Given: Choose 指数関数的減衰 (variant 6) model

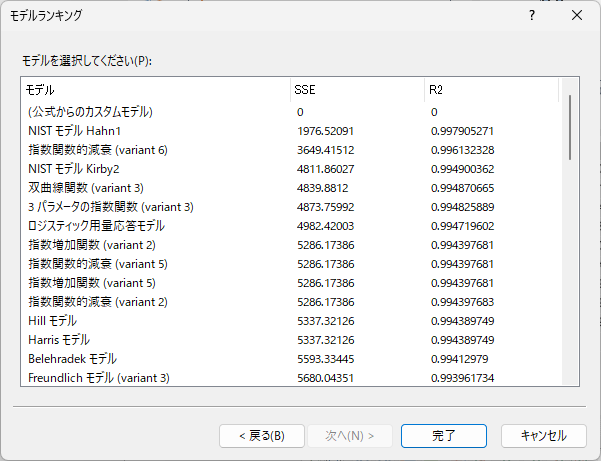Looking at the screenshot, I should [97, 150].
